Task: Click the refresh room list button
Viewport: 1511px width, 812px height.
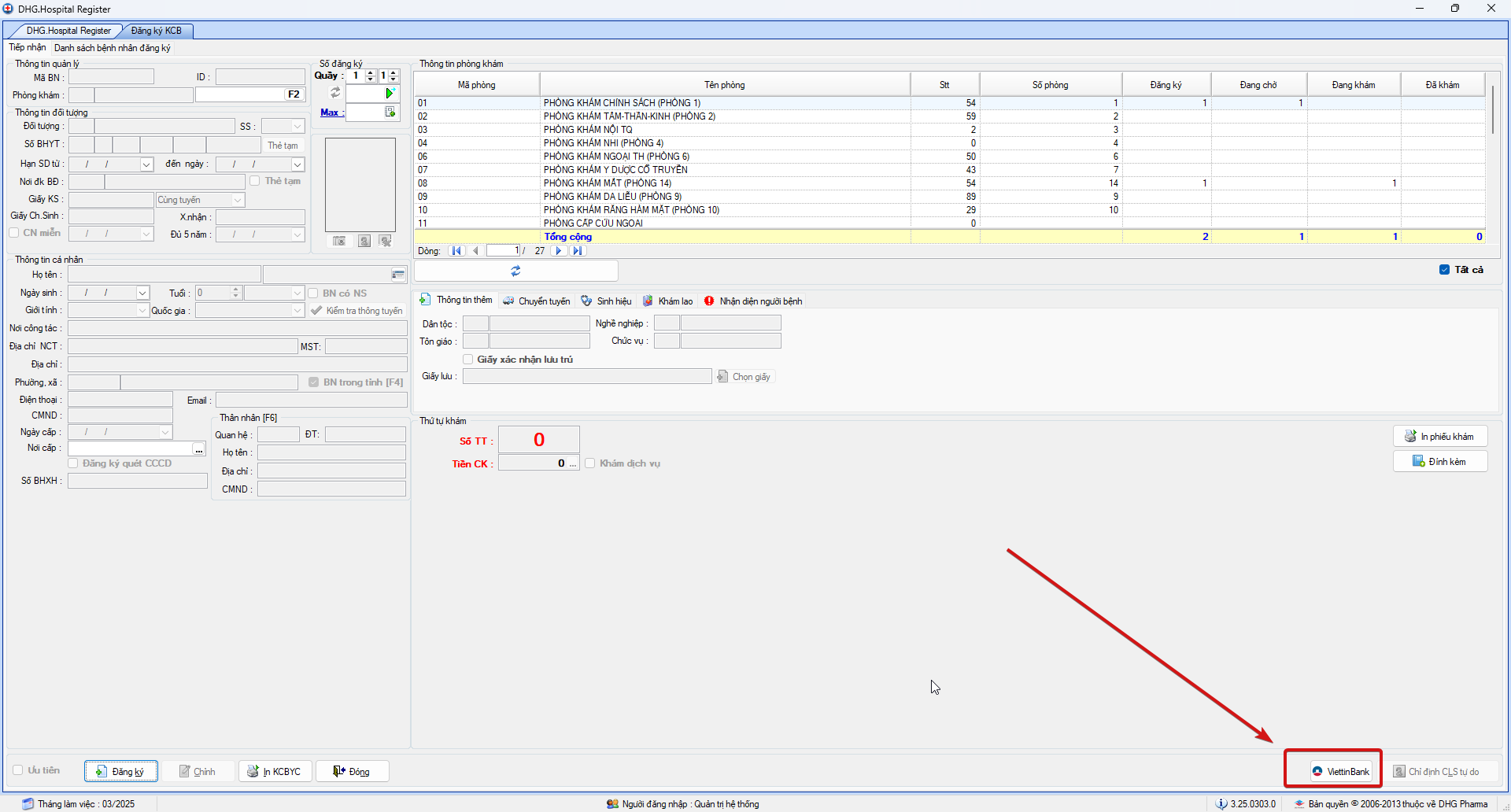Action: [516, 271]
